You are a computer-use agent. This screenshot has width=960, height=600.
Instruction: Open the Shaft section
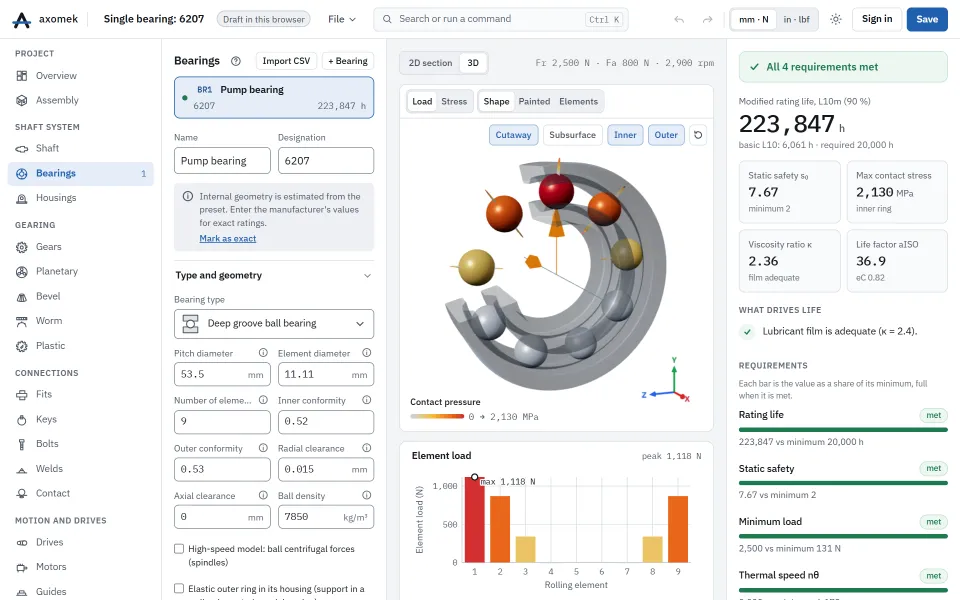[x=81, y=148]
